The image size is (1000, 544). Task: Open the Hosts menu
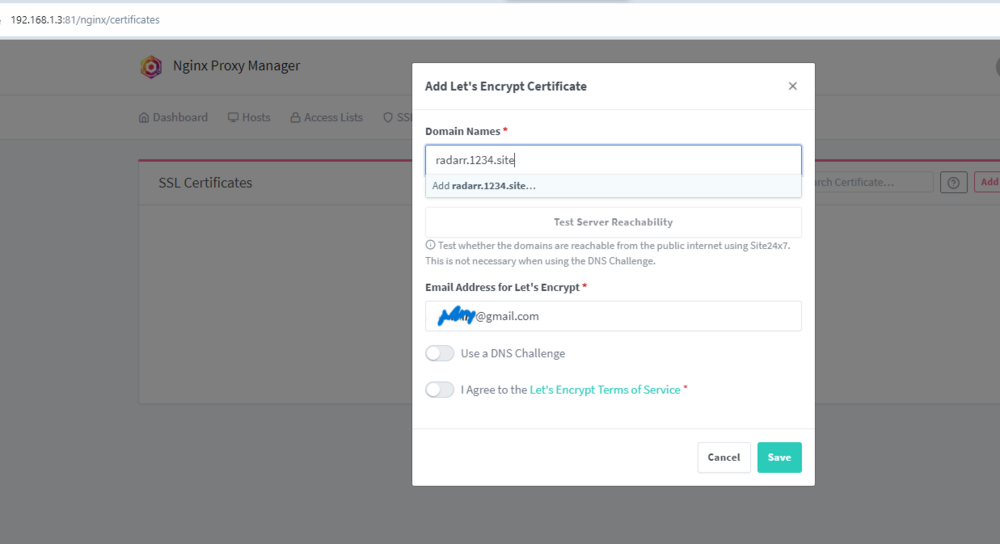249,117
